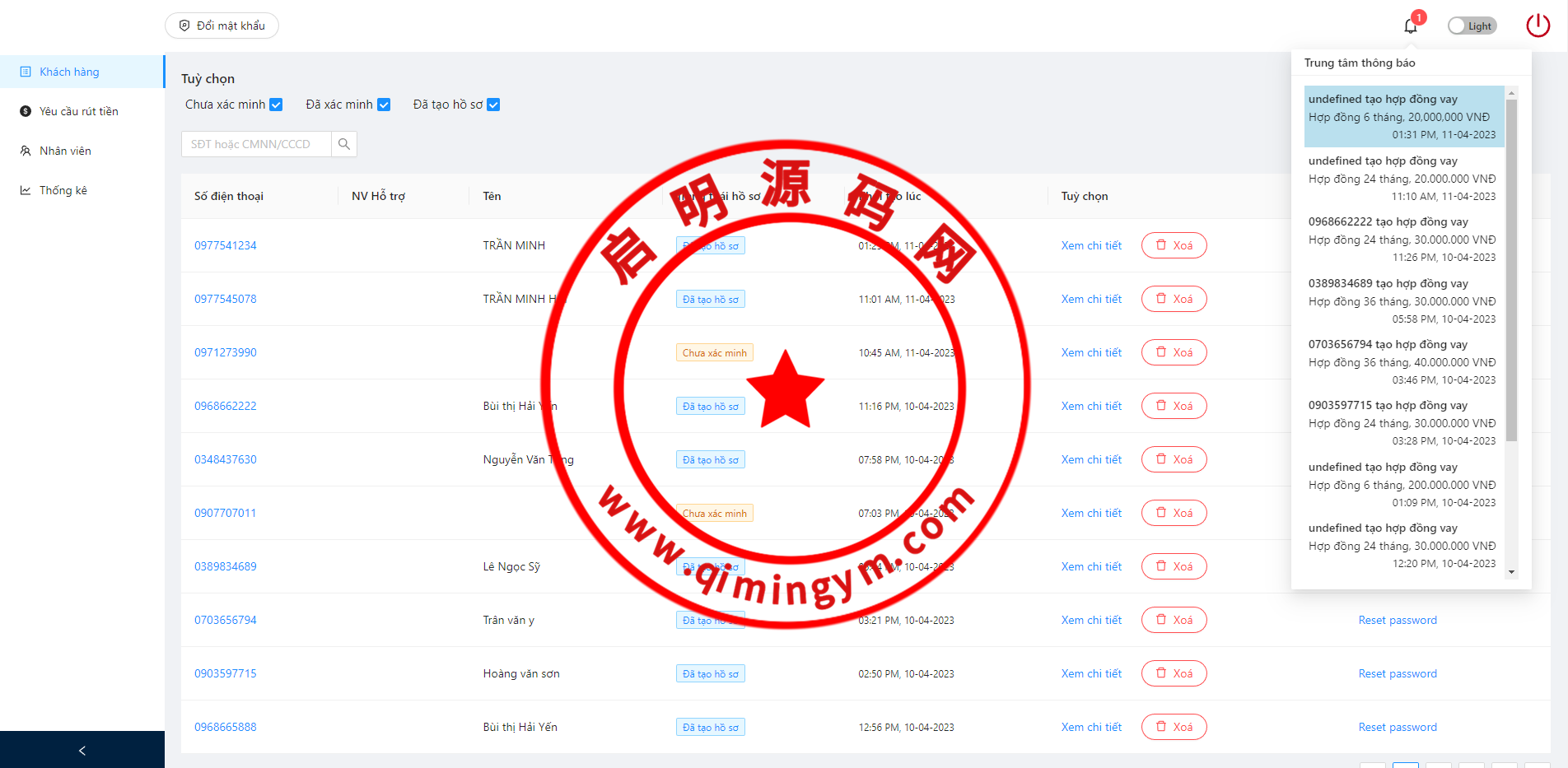Click the Yêu cầu rút tiền dollar icon
Viewport: 1568px width, 768px height.
[x=26, y=111]
